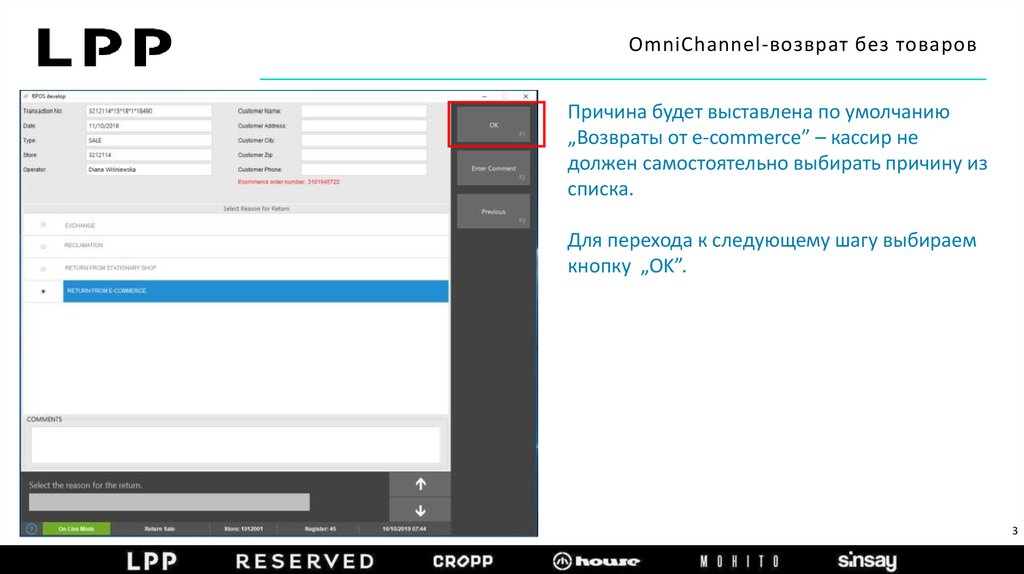Screen dimensions: 1024x574
Task: Go back with the Previous button
Action: (493, 212)
